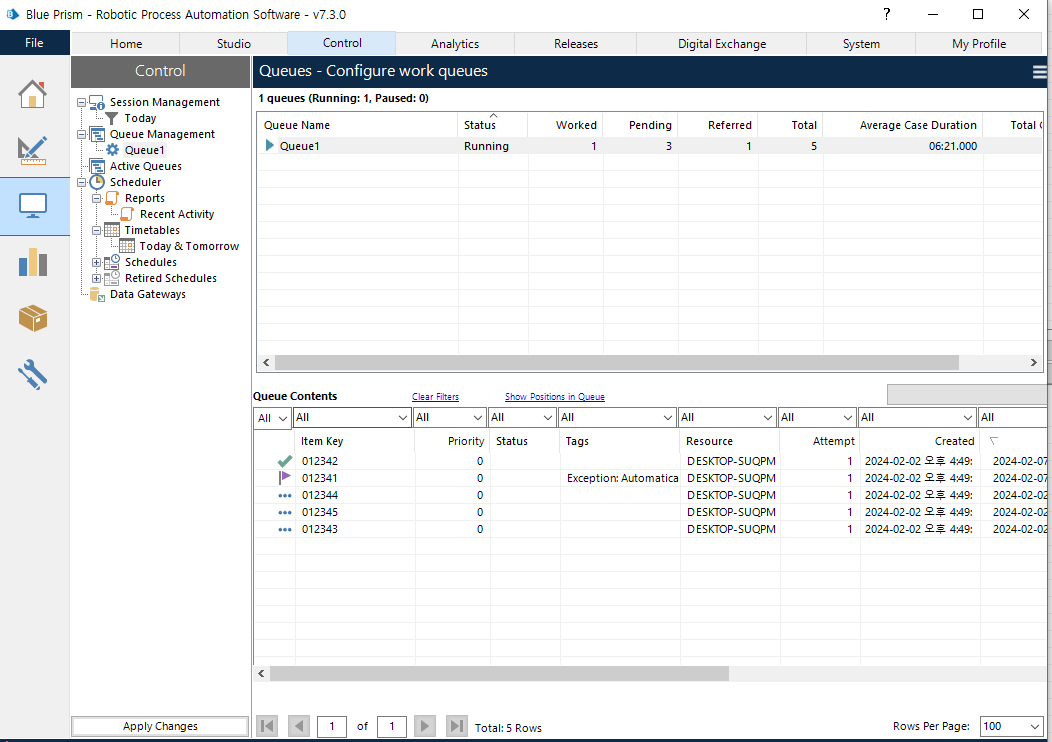1052x742 pixels.
Task: Click Apply Changes button
Action: click(160, 726)
